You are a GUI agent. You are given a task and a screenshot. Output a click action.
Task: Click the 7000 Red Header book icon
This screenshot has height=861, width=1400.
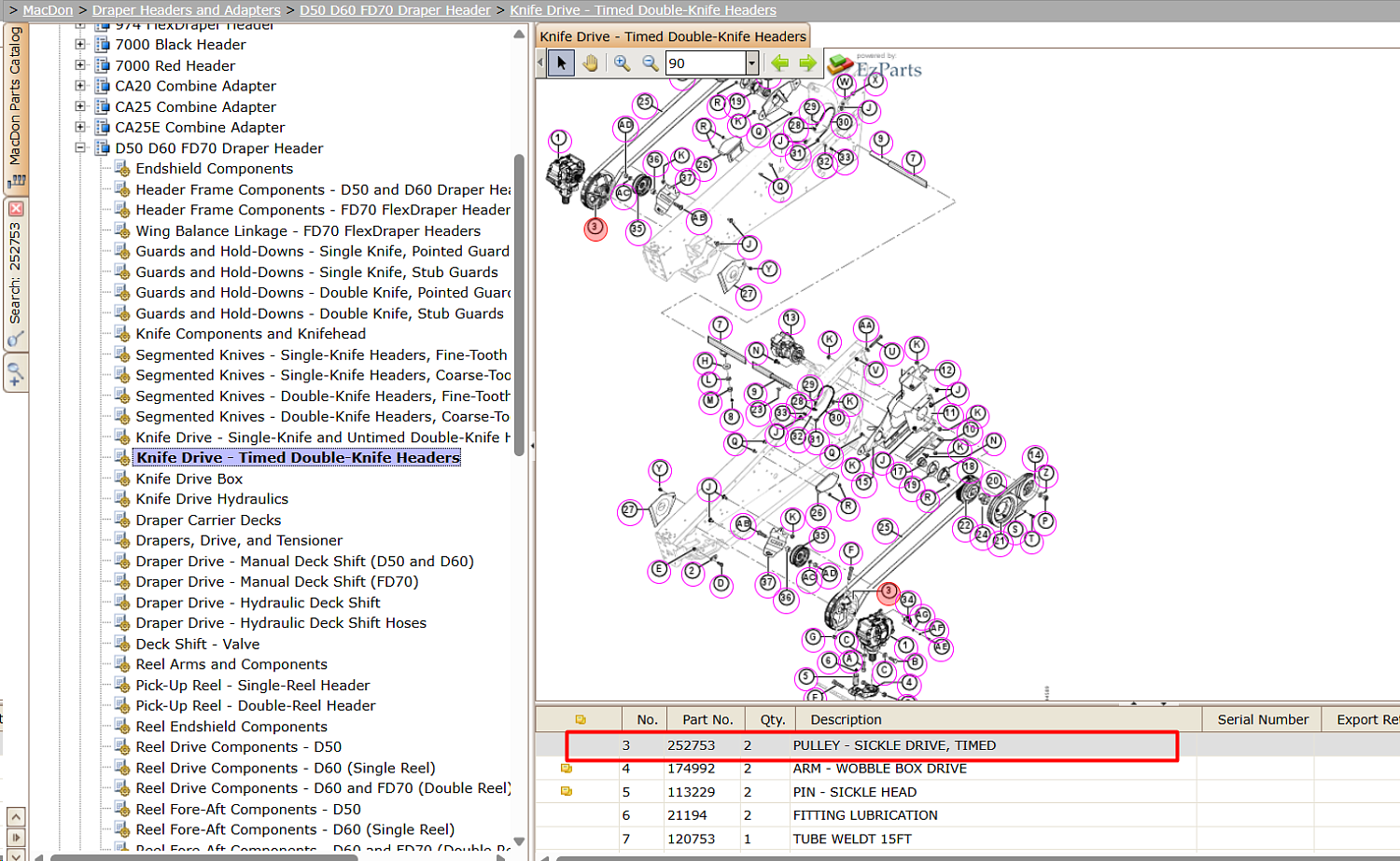click(103, 65)
